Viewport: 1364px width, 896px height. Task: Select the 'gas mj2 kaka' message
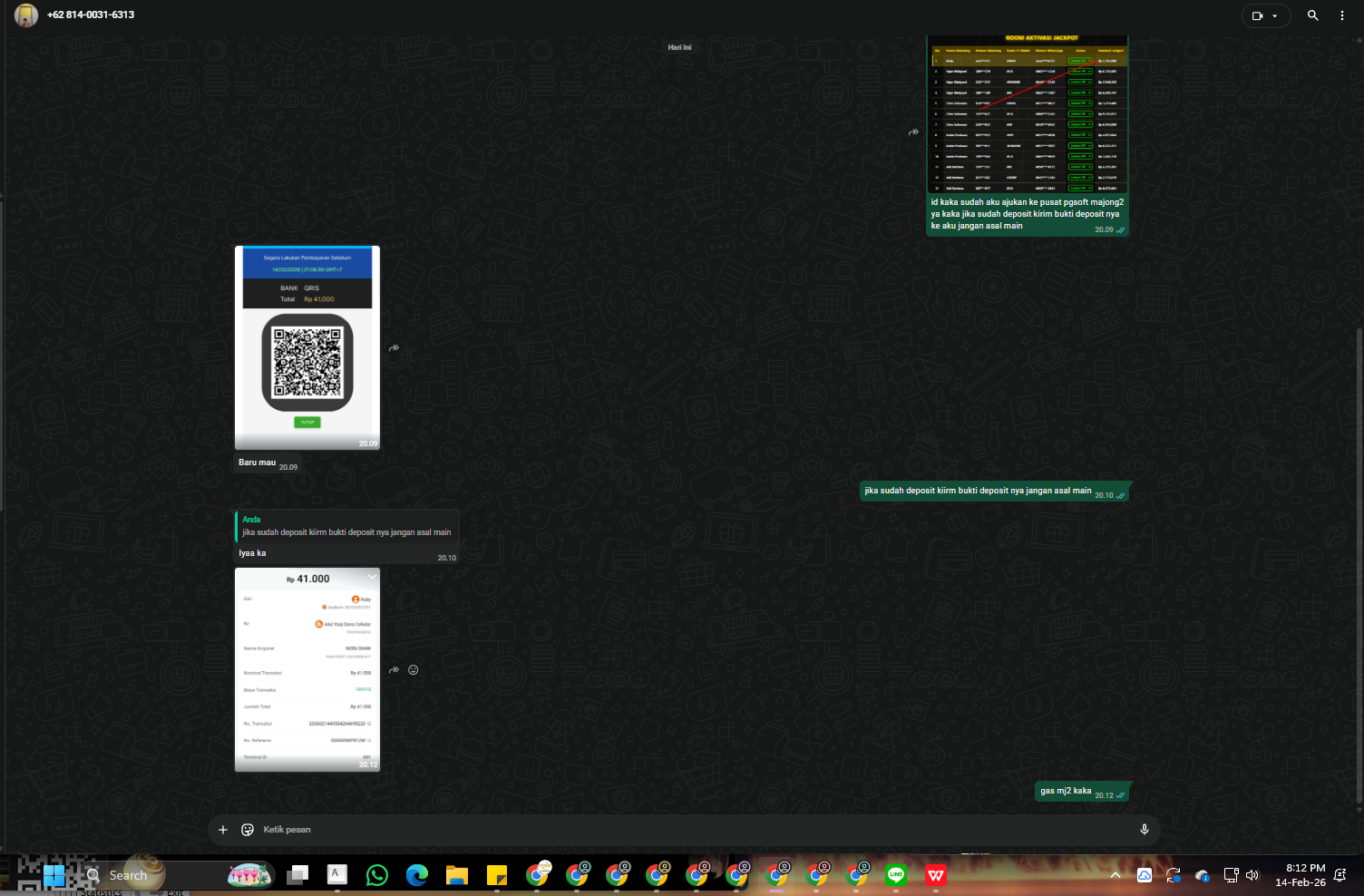[1066, 791]
